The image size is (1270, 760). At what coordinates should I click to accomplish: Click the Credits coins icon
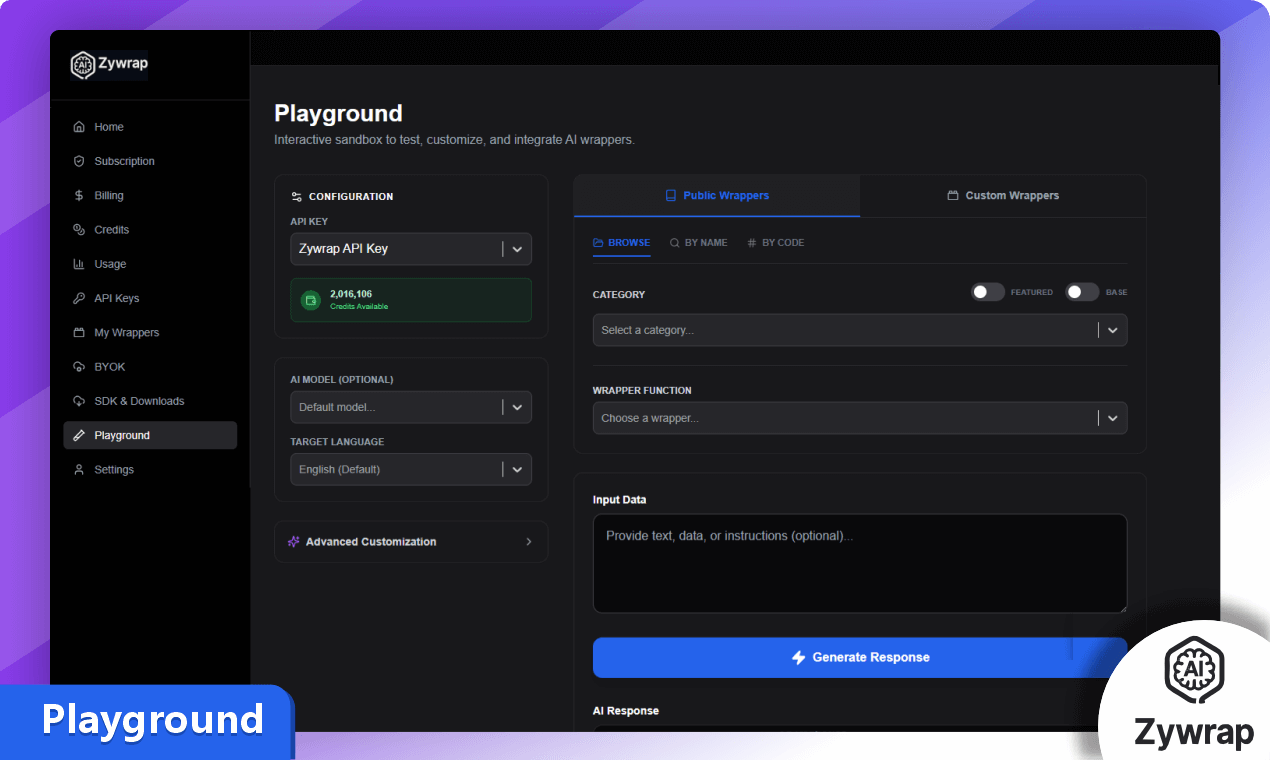(79, 229)
